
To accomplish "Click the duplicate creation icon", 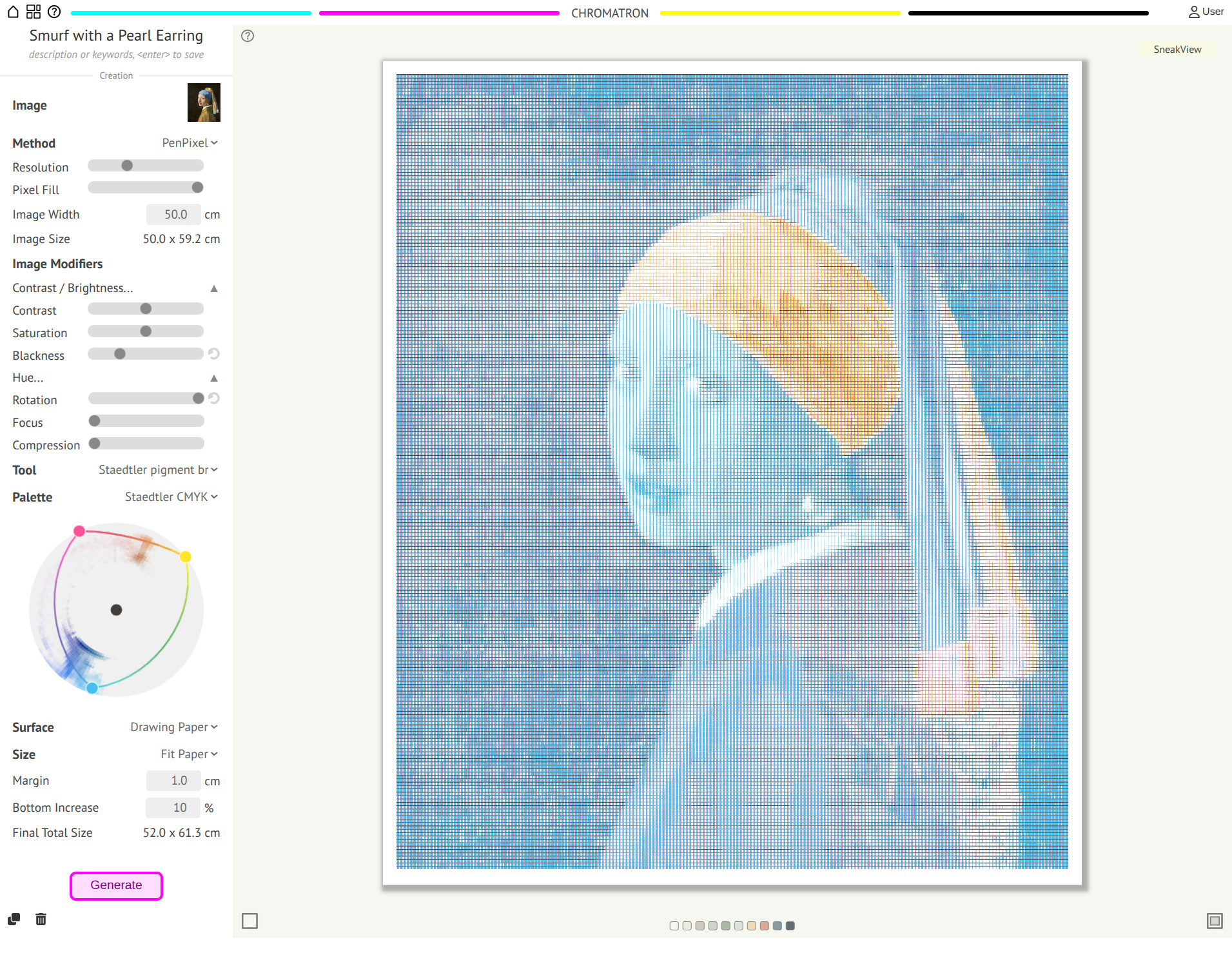I will tap(14, 919).
